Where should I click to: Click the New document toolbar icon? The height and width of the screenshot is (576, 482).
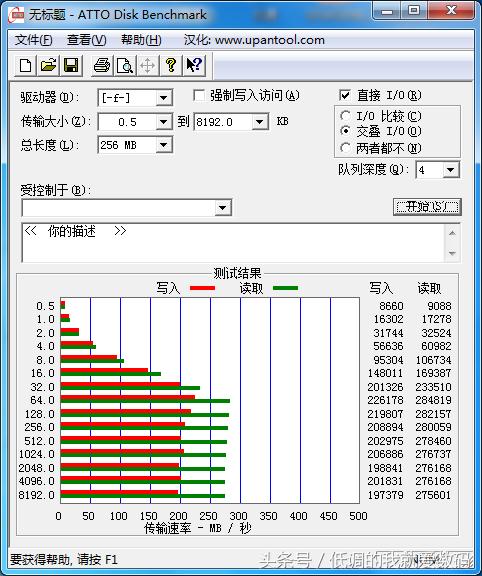pyautogui.click(x=25, y=65)
